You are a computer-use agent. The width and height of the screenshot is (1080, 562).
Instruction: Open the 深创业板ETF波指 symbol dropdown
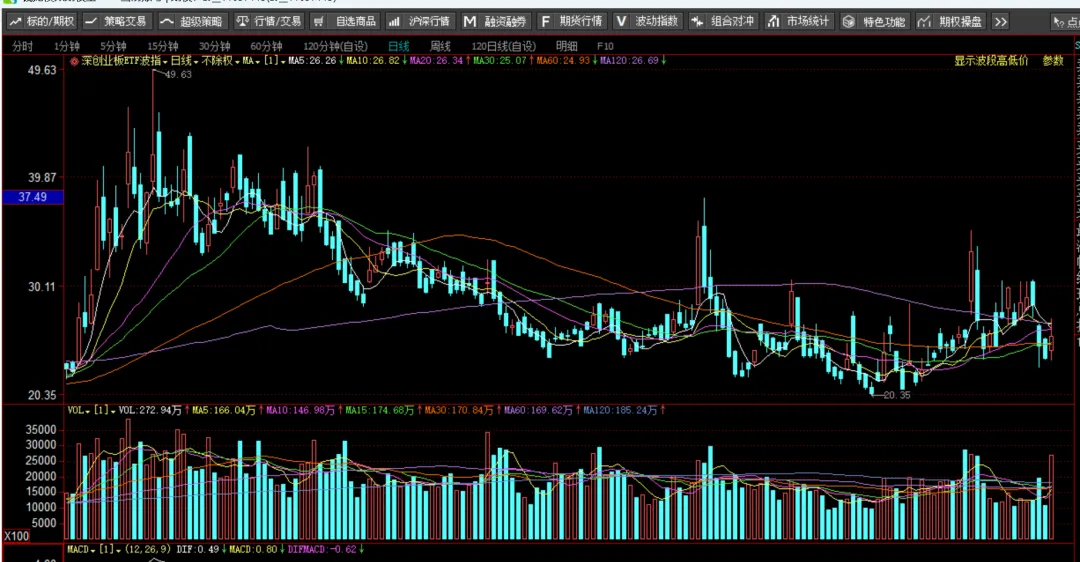pos(125,61)
